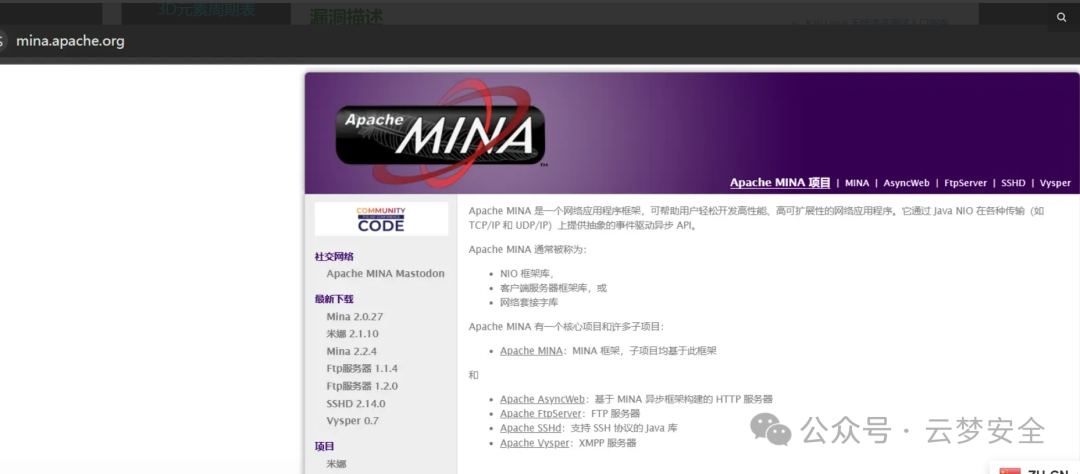Select Vysper in the header navigation

[x=1055, y=183]
